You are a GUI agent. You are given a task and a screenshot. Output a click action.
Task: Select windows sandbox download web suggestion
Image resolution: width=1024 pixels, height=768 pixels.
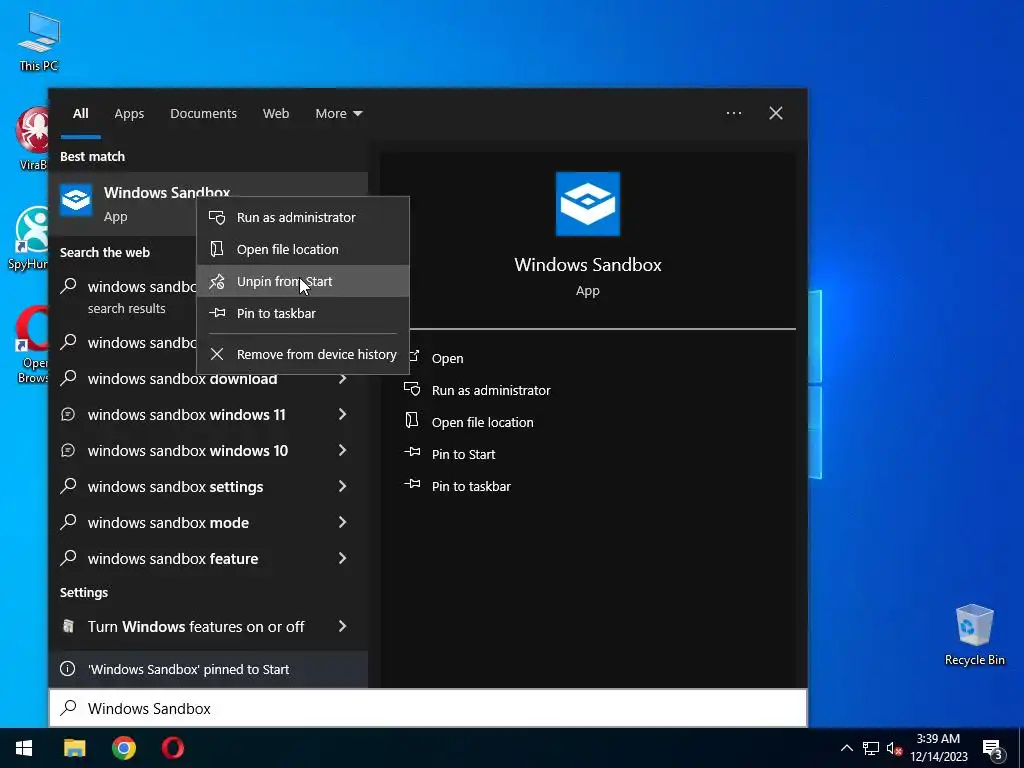pyautogui.click(x=182, y=379)
